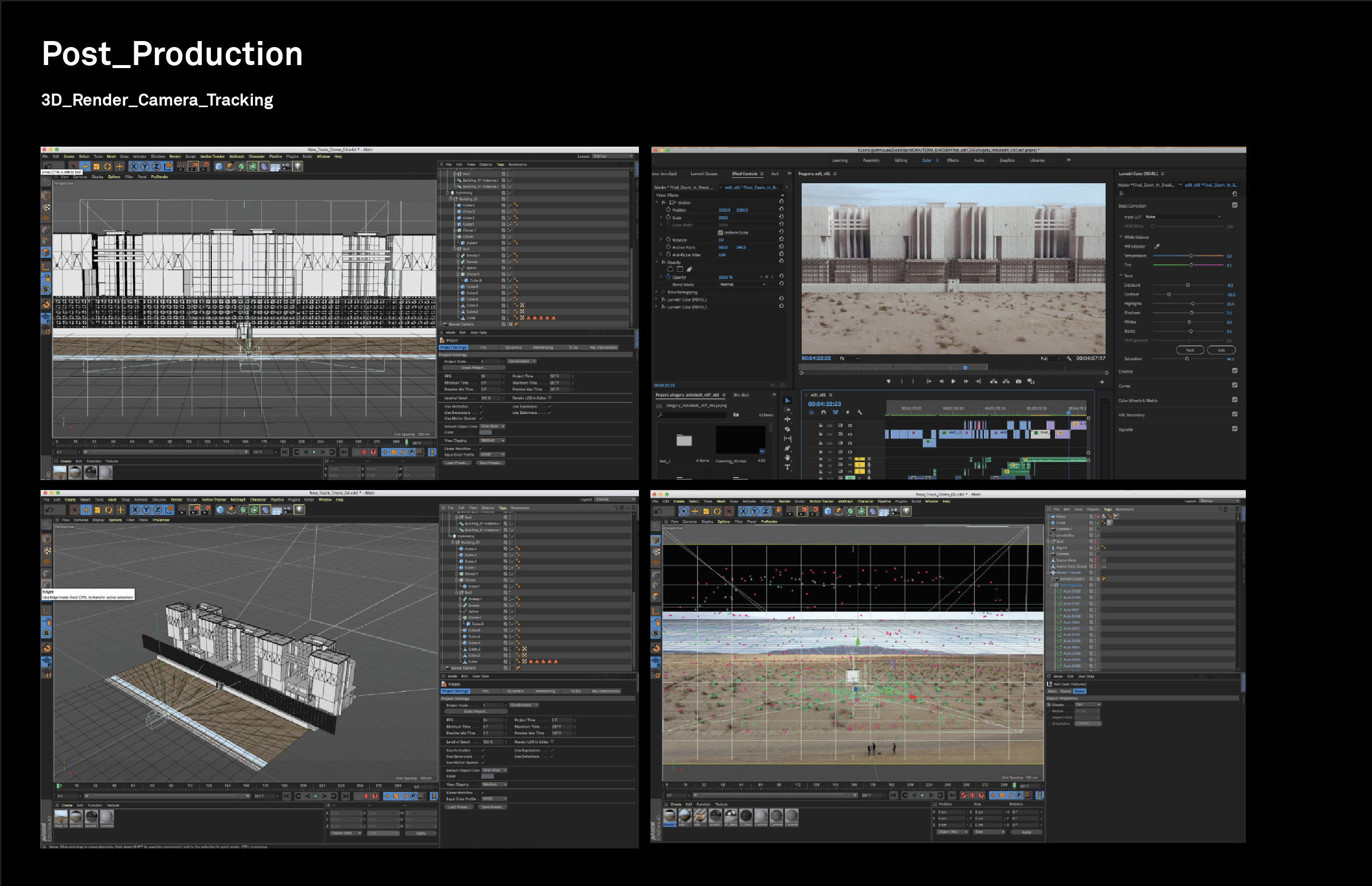
Task: Select Motion Tracker object in bottom-right Cinema 4D tree
Action: pos(1069,573)
